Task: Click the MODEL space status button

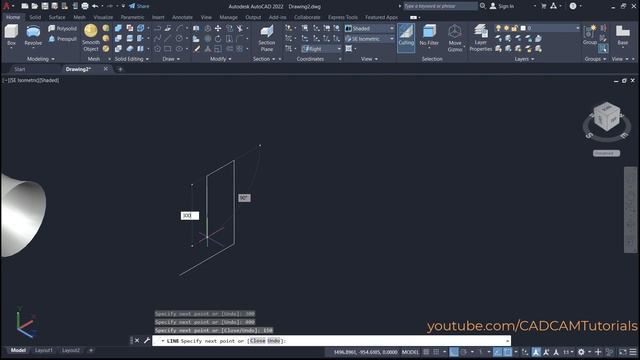Action: point(410,352)
